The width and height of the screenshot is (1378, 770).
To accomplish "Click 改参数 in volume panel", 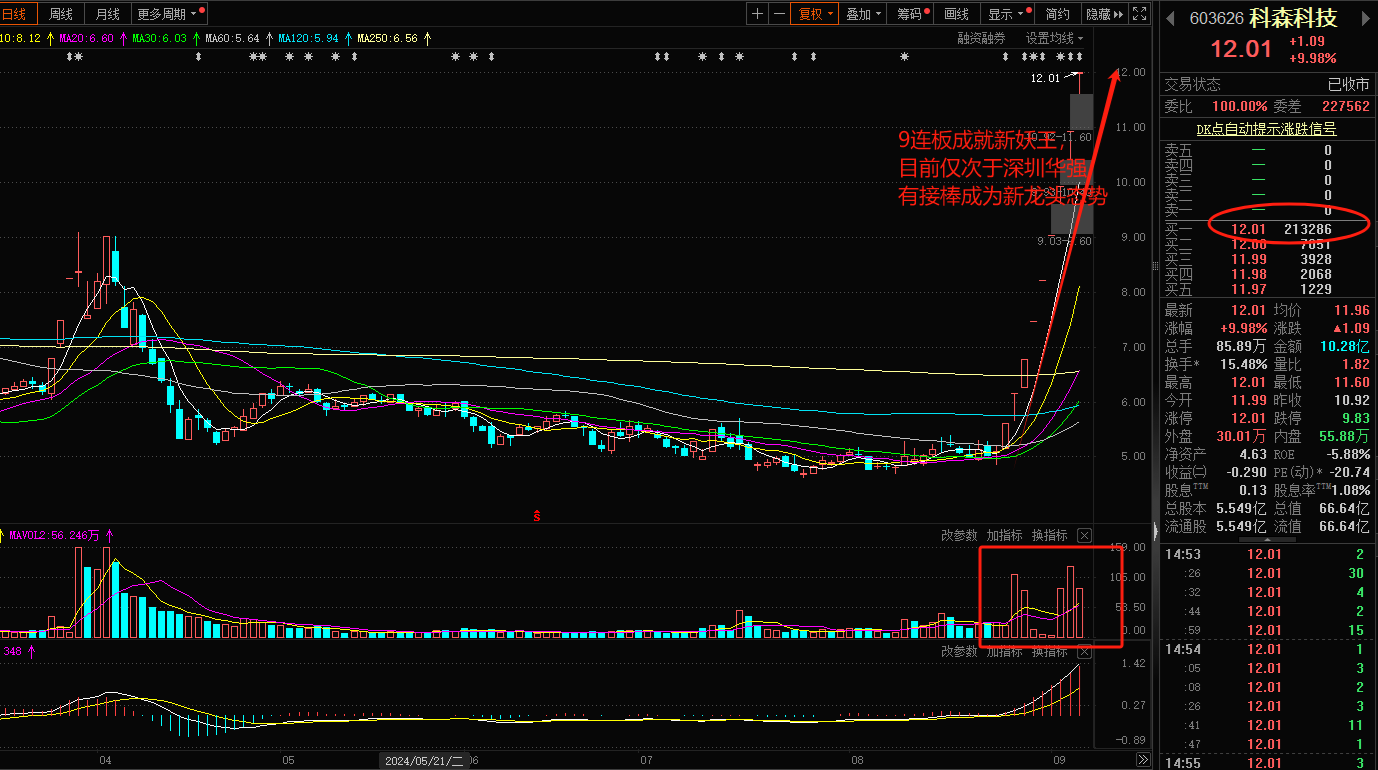I will coord(959,535).
